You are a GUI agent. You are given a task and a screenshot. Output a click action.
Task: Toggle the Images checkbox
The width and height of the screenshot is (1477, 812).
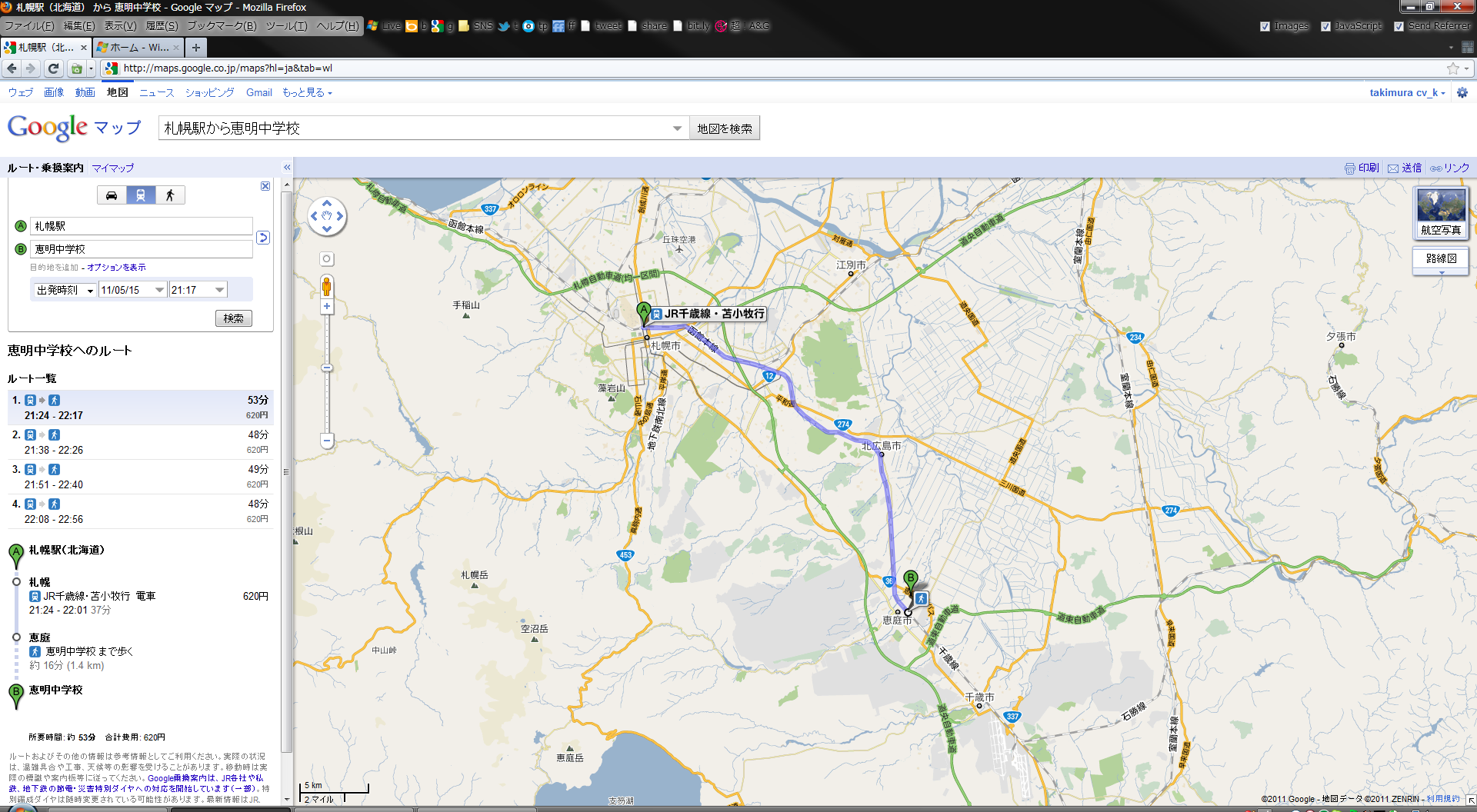click(1265, 26)
